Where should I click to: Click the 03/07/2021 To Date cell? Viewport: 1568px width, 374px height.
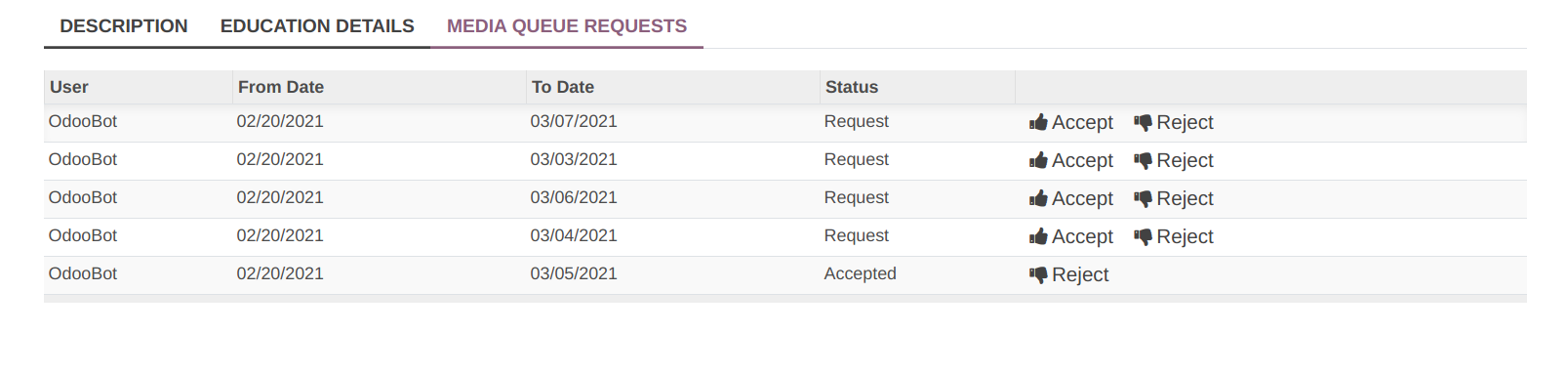pos(574,121)
